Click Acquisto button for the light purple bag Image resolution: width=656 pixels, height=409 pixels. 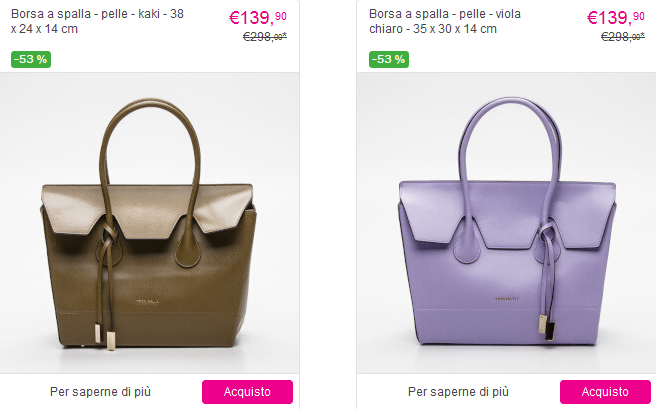click(605, 392)
